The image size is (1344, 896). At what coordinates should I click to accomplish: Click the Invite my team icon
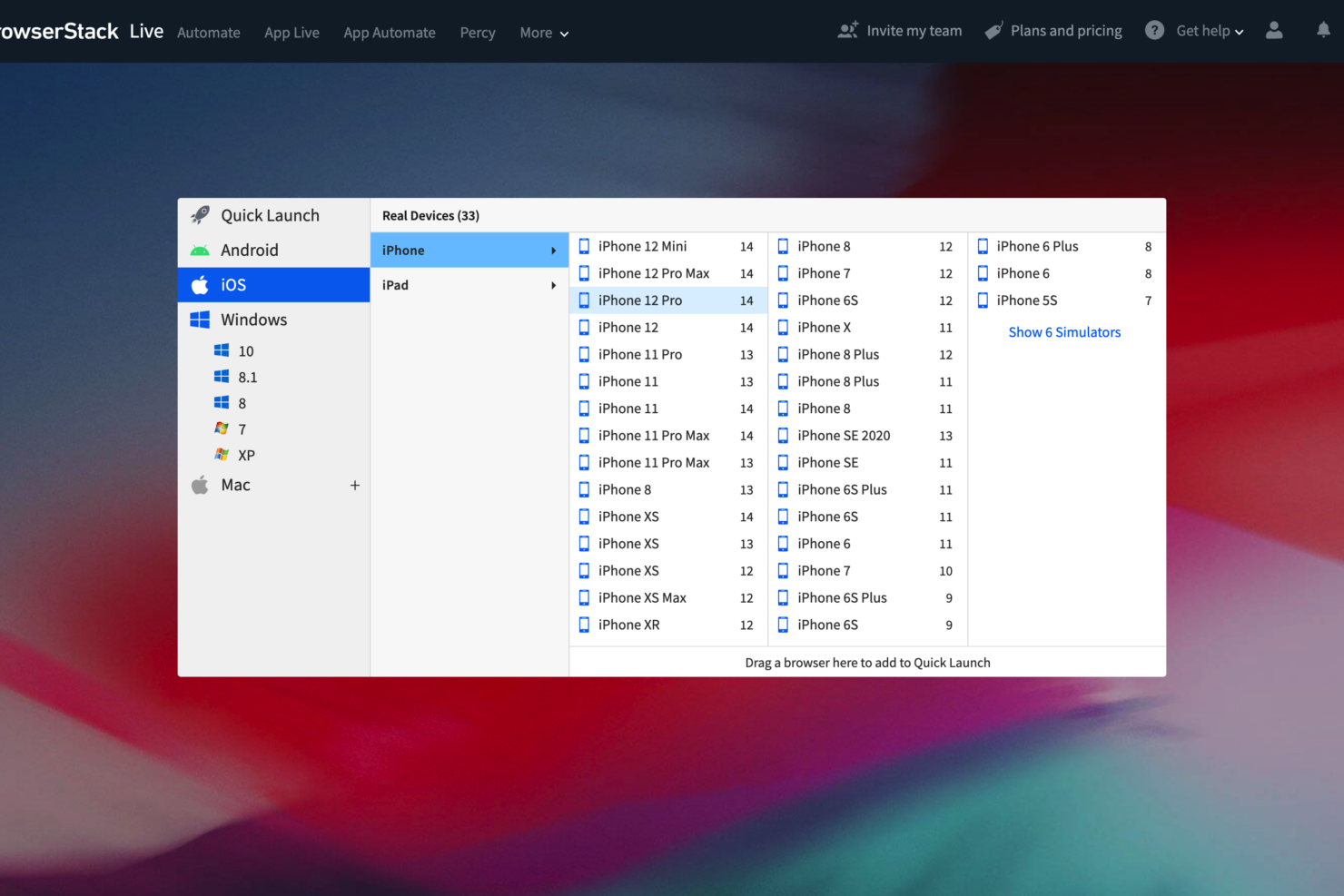pos(847,30)
